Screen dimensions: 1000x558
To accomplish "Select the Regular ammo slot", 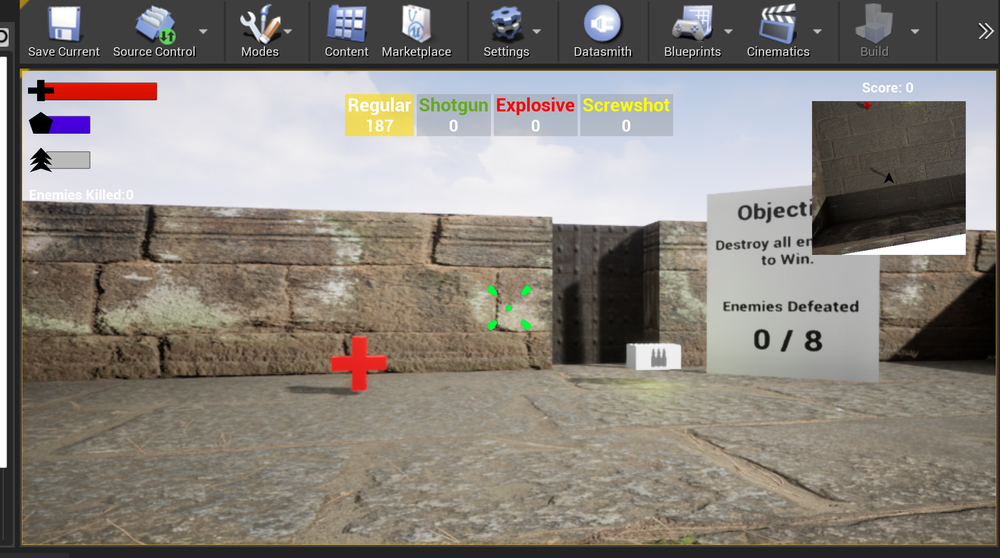I will (x=379, y=115).
